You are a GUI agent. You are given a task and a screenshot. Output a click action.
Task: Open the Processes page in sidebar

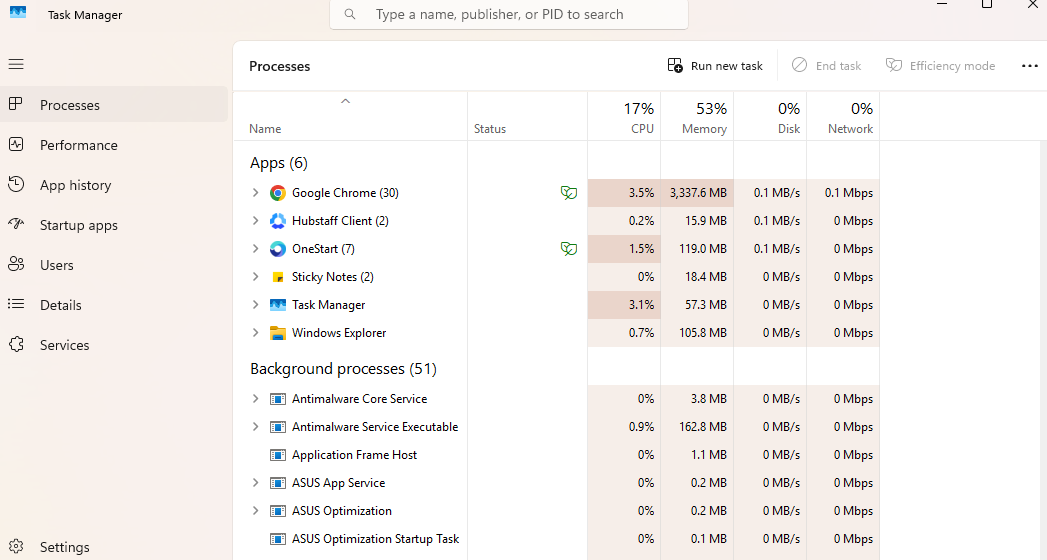pyautogui.click(x=114, y=105)
